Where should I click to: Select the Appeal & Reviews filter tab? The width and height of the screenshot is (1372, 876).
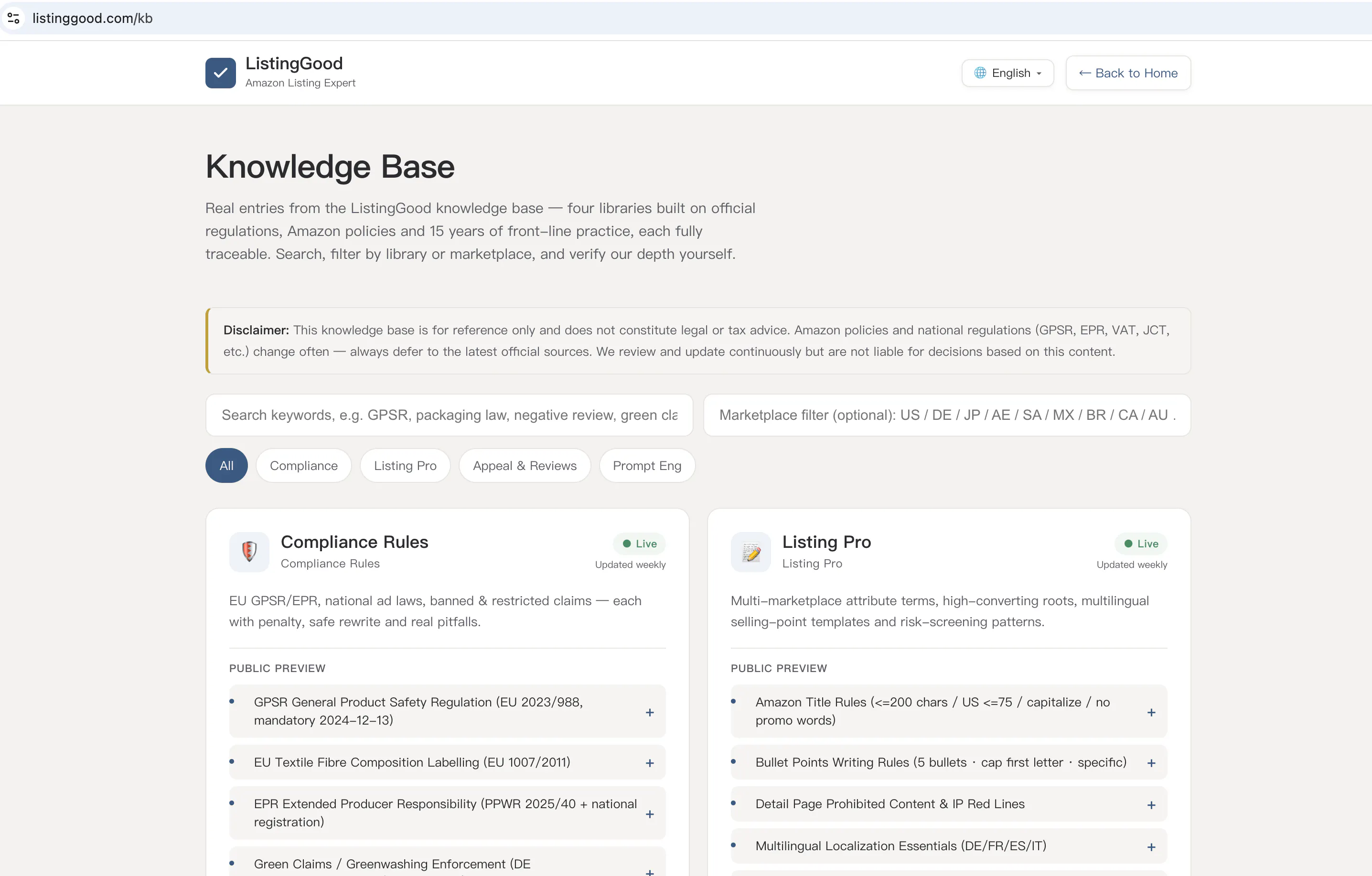525,466
